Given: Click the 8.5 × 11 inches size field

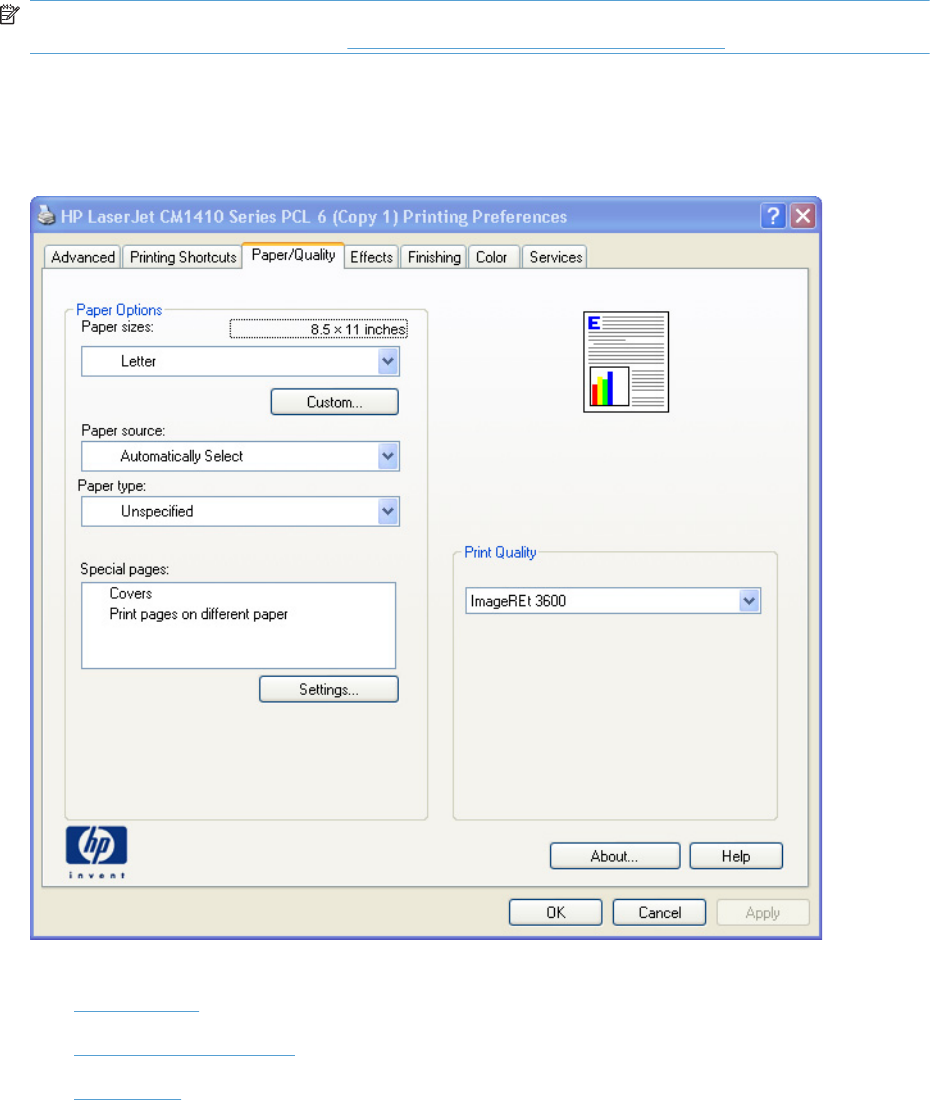Looking at the screenshot, I should point(318,329).
